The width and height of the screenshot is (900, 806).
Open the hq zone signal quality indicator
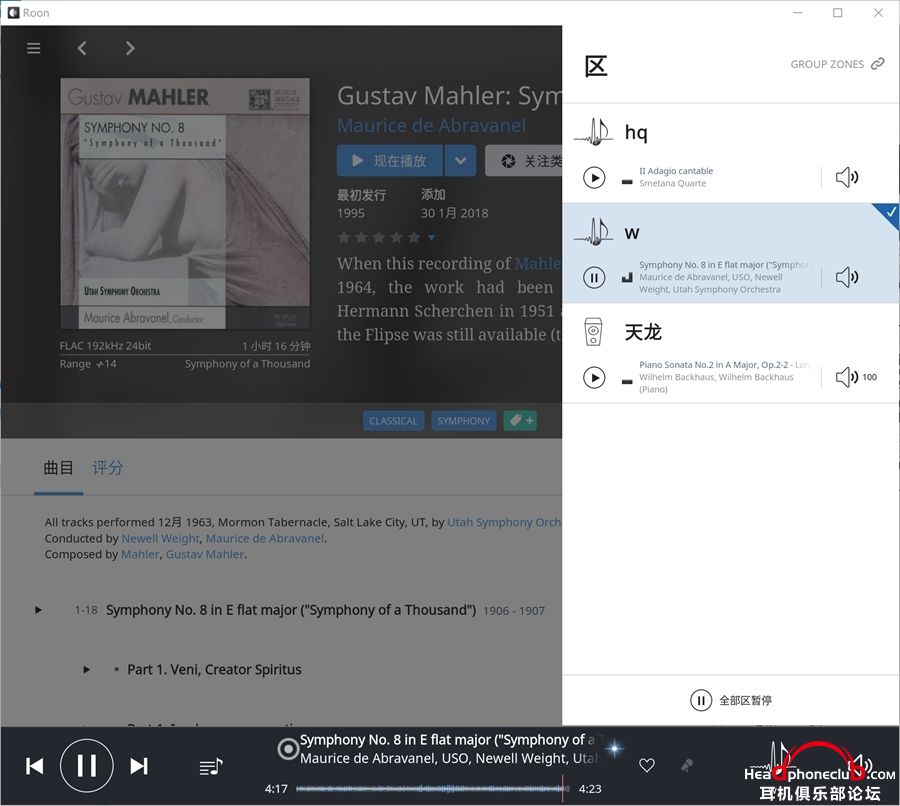[627, 182]
